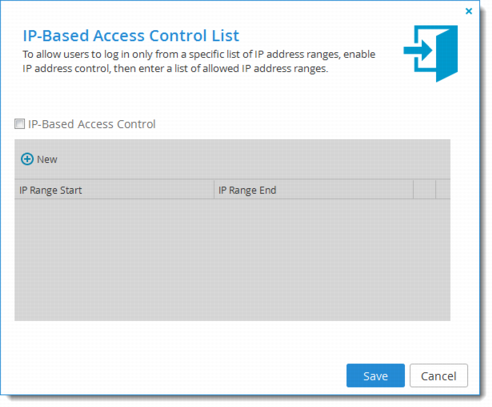
Task: Save the access control list settings
Action: point(375,376)
